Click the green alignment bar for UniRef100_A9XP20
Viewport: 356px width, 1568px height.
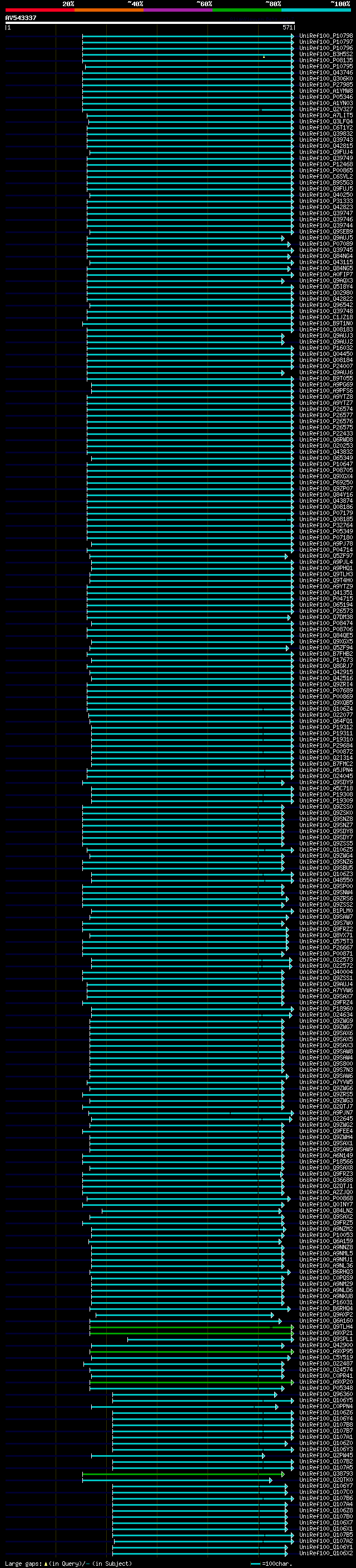[x=192, y=1382]
